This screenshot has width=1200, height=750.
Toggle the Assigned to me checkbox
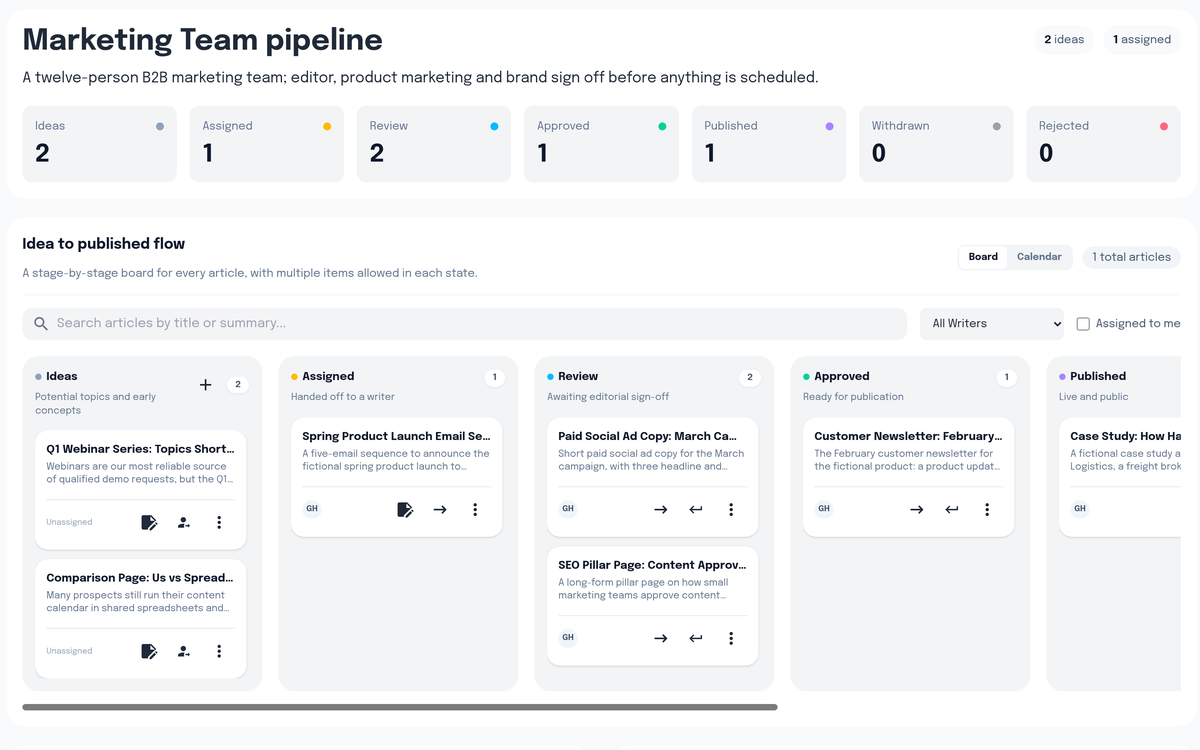[x=1083, y=324]
